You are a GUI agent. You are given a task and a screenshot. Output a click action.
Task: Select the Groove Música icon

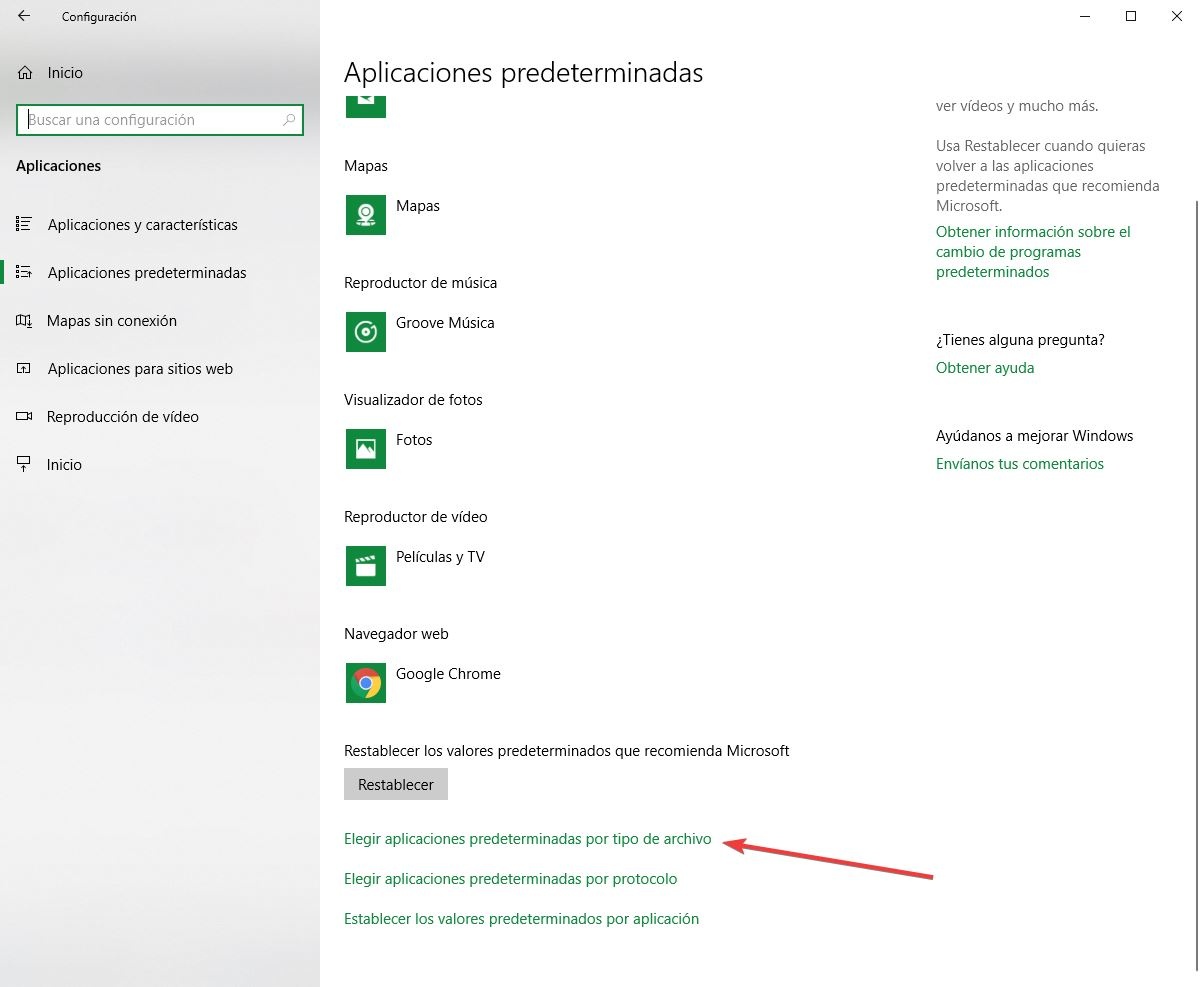point(366,332)
